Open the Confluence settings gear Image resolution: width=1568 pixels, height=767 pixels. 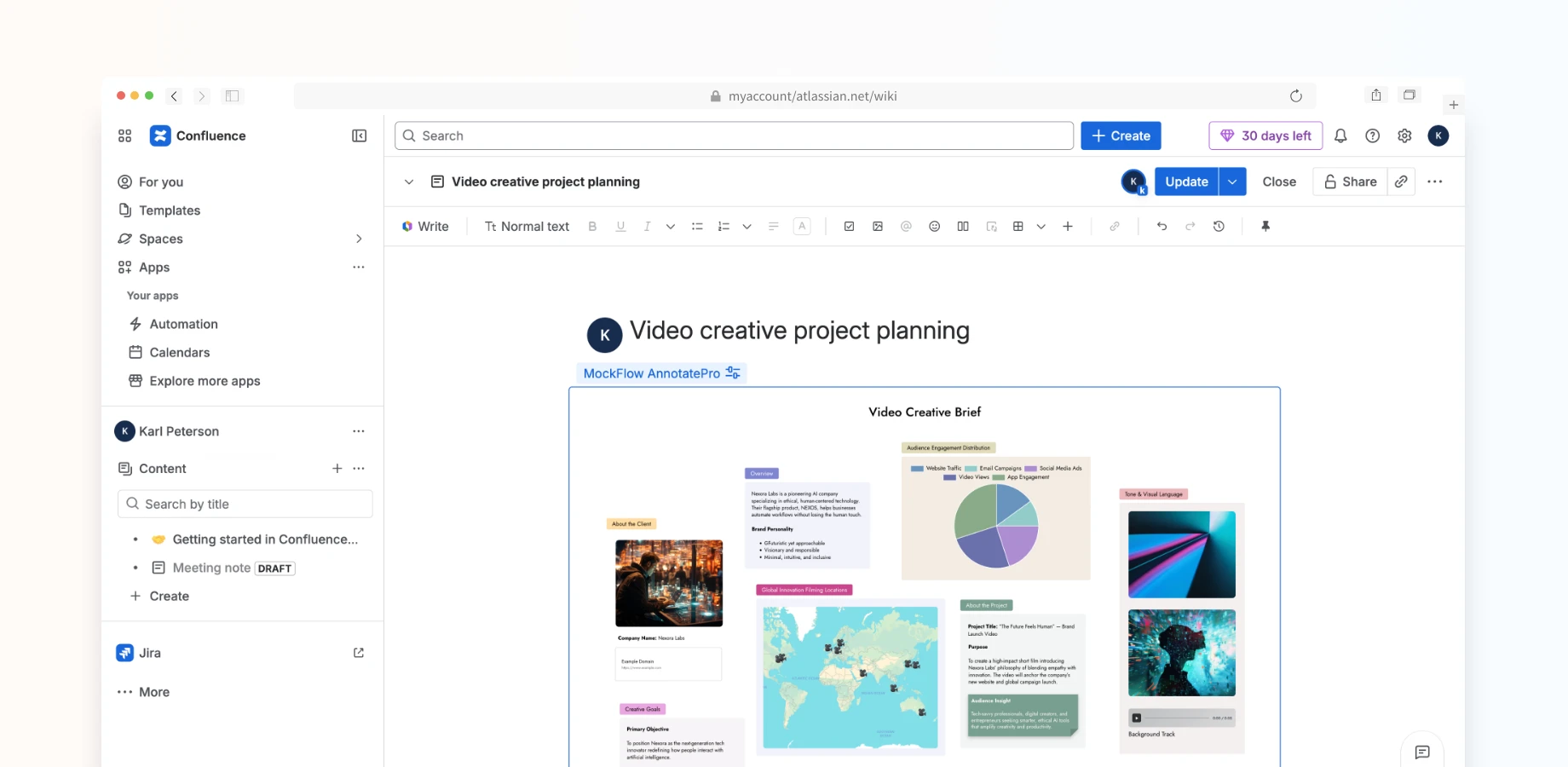tap(1404, 136)
